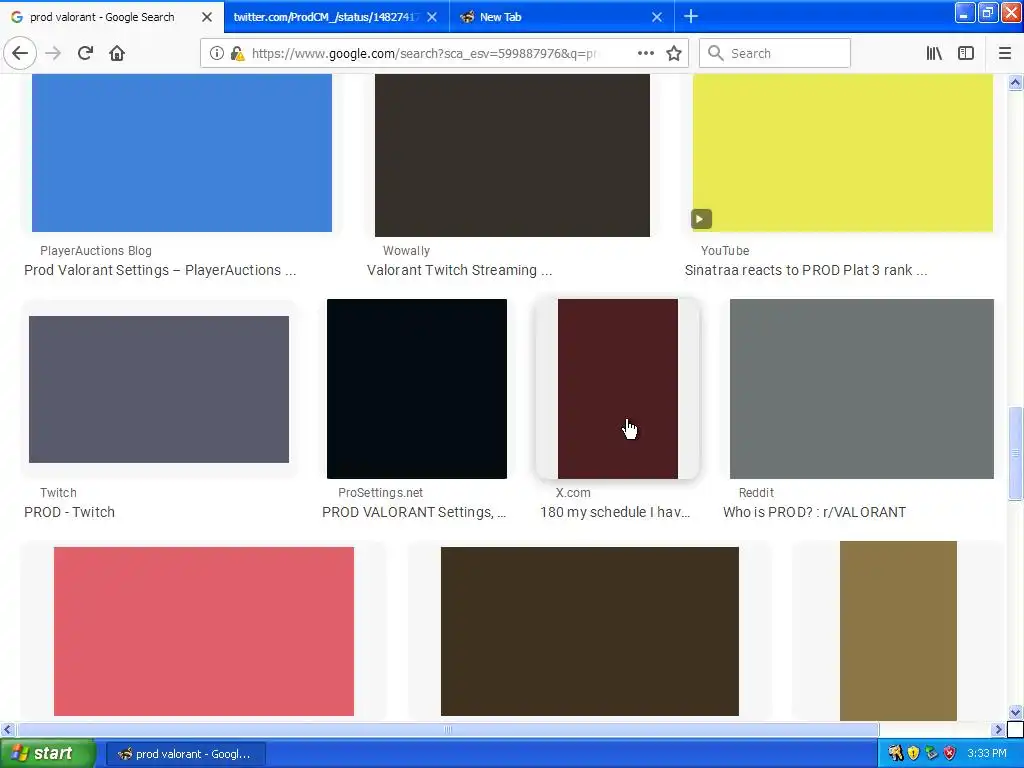Click the vertical scrollbar down arrow
1024x768 pixels.
(x=1016, y=712)
